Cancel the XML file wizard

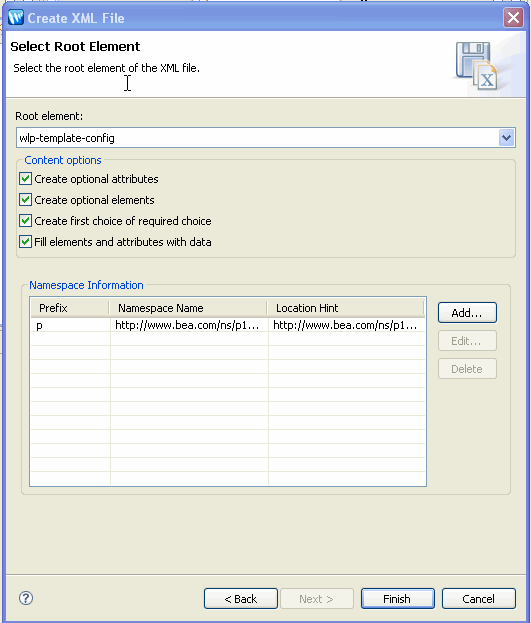point(479,598)
